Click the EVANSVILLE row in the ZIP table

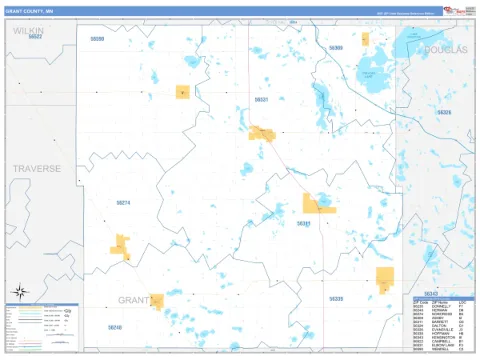(x=439, y=330)
